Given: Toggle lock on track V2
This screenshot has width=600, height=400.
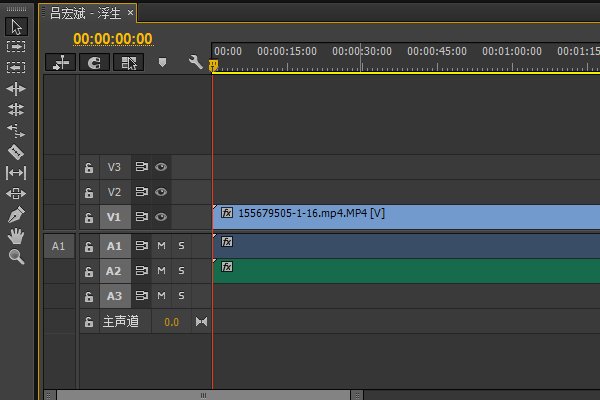Looking at the screenshot, I should [89, 192].
